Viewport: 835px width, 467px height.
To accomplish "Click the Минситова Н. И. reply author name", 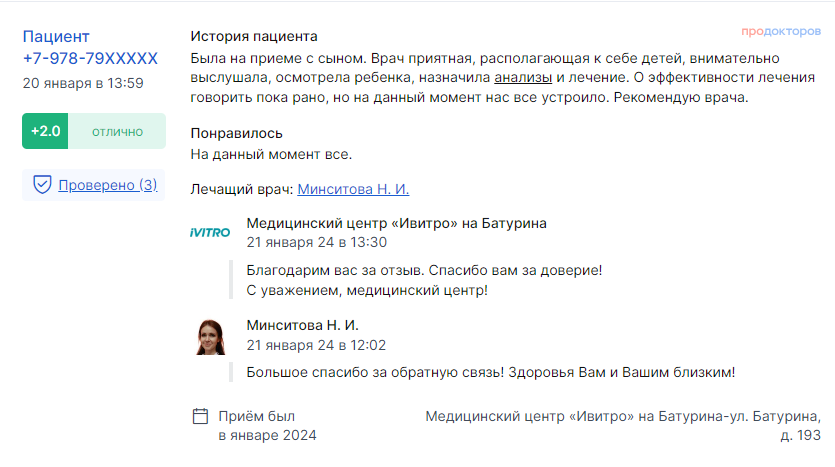I will click(302, 325).
